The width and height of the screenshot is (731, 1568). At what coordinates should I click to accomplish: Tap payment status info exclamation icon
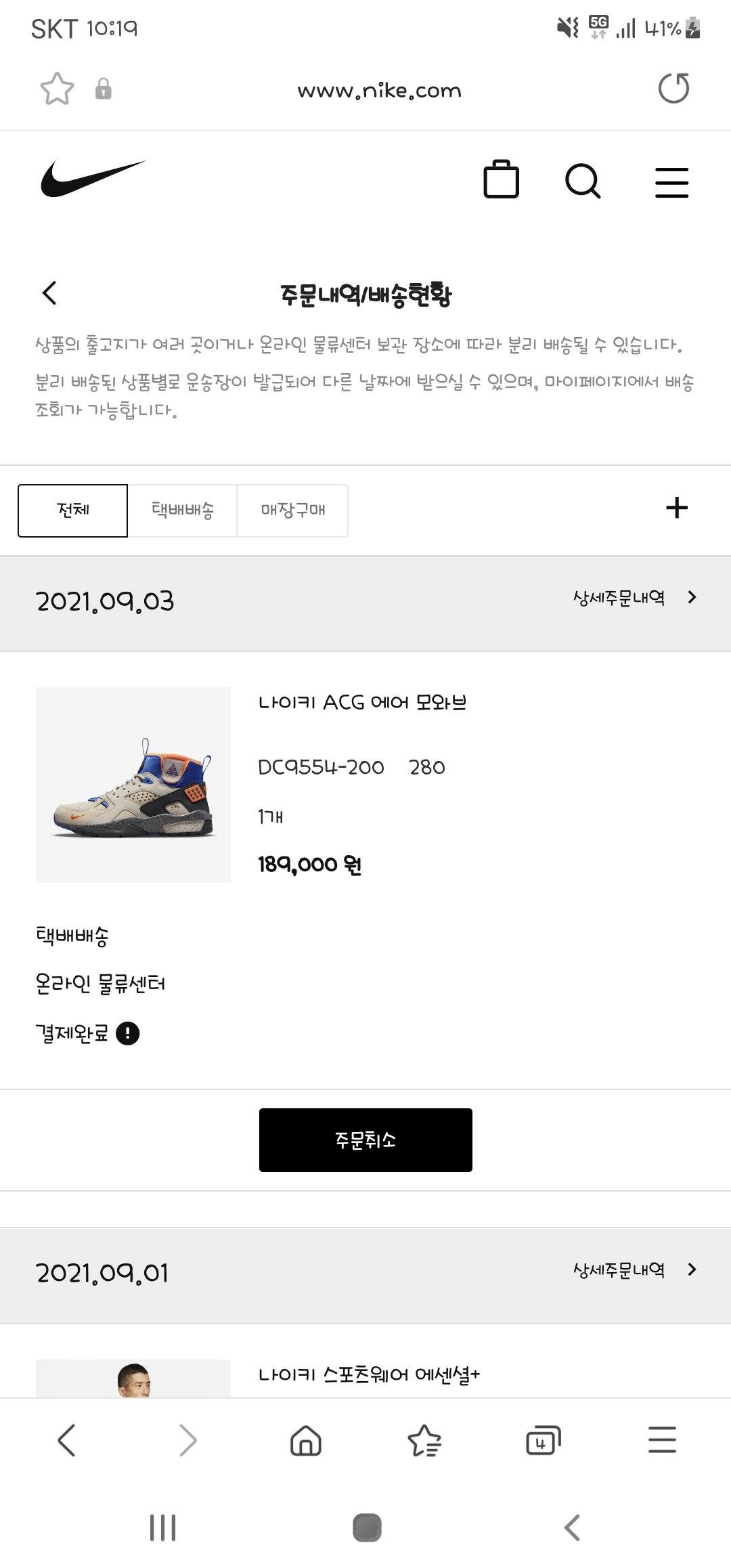click(128, 1033)
